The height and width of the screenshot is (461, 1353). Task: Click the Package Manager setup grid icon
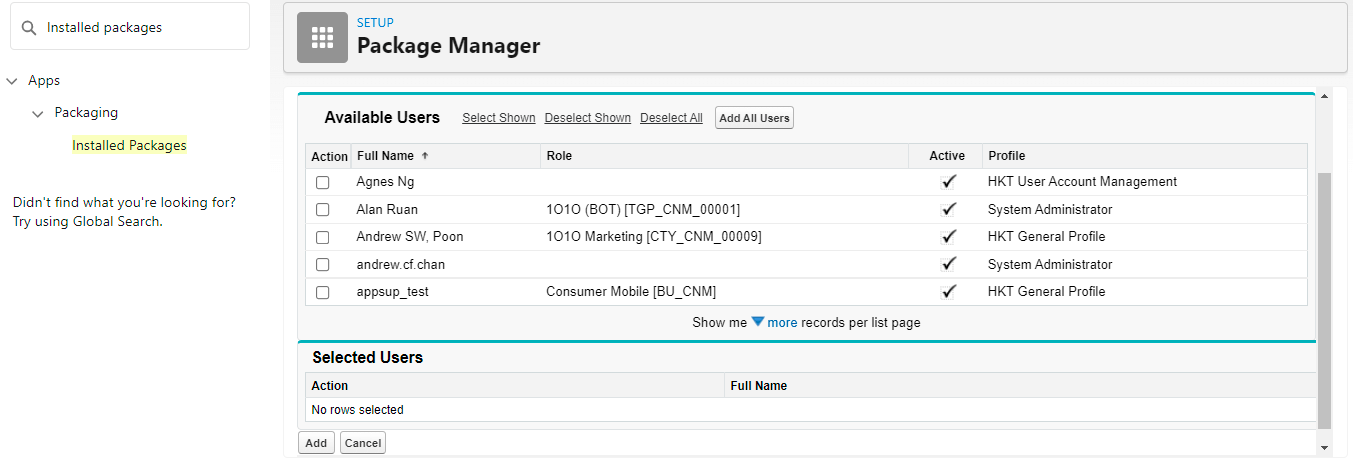pyautogui.click(x=322, y=38)
